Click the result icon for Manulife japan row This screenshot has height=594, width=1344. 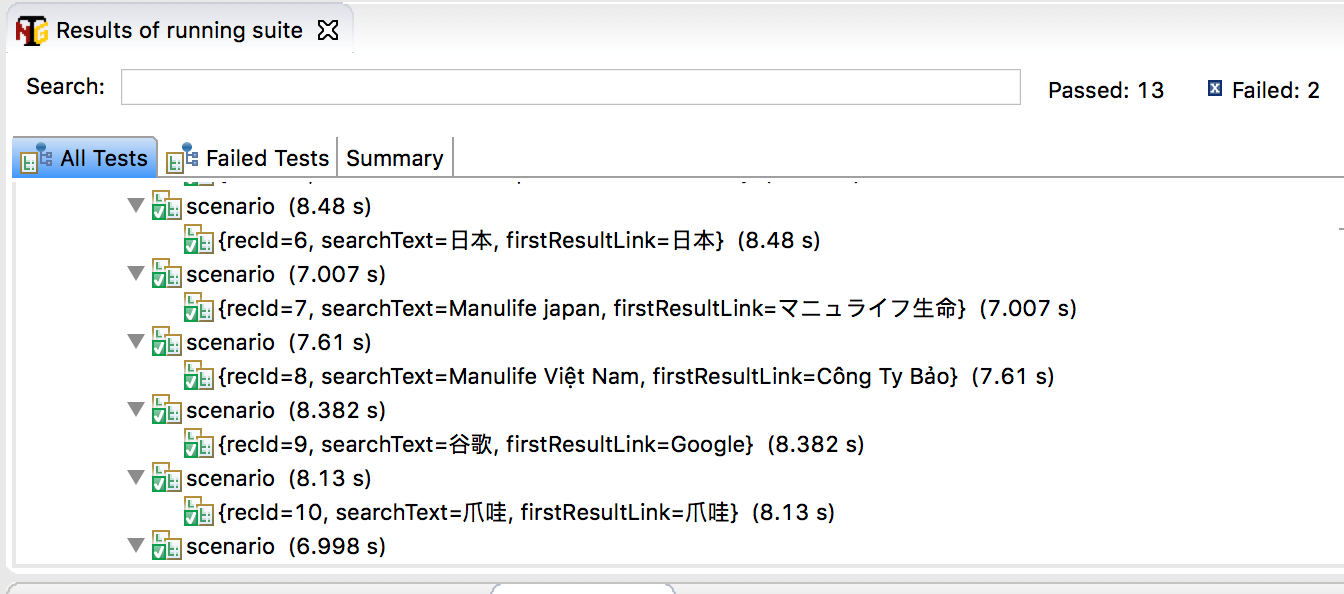click(x=197, y=308)
